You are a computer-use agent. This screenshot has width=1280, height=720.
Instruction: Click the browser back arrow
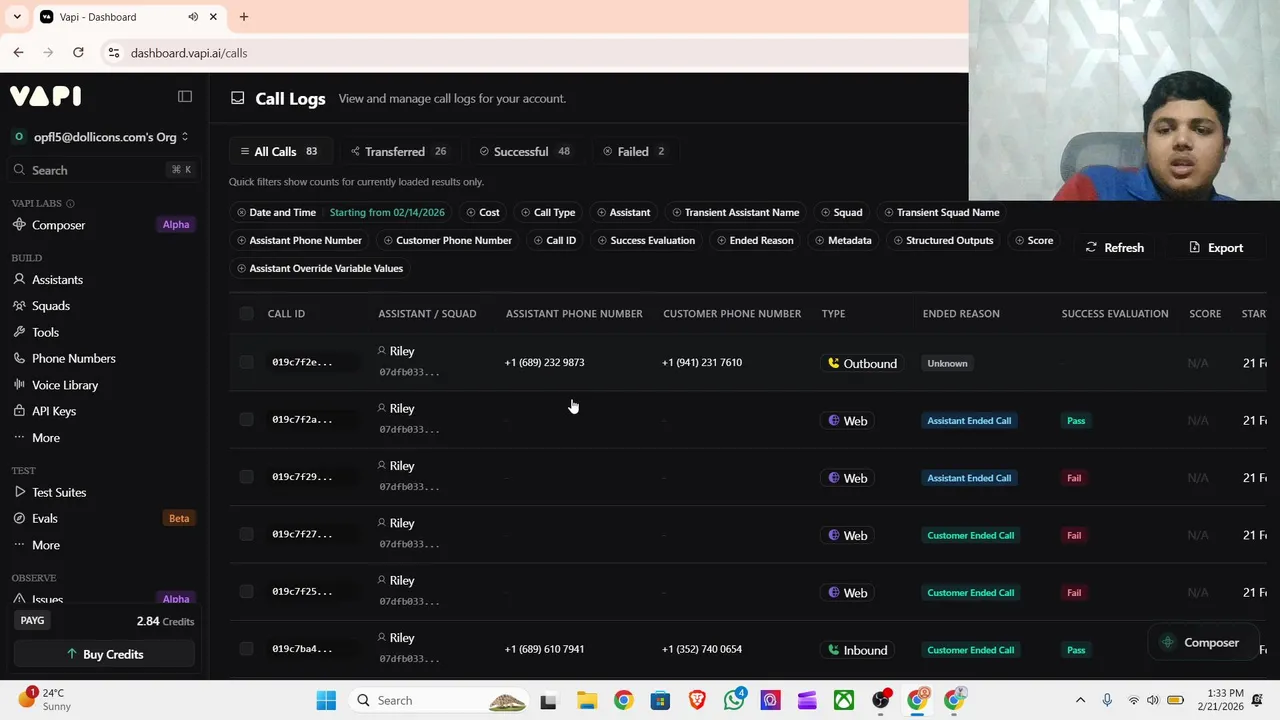tap(18, 53)
